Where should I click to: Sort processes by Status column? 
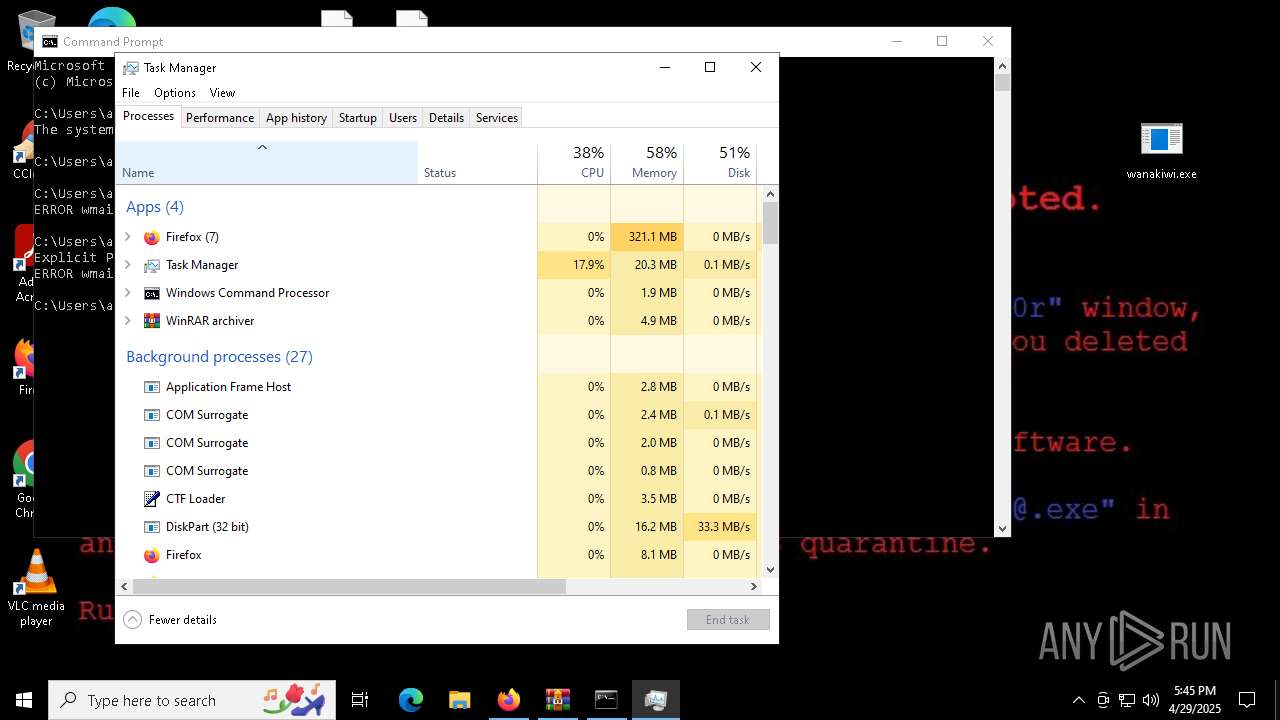(477, 163)
